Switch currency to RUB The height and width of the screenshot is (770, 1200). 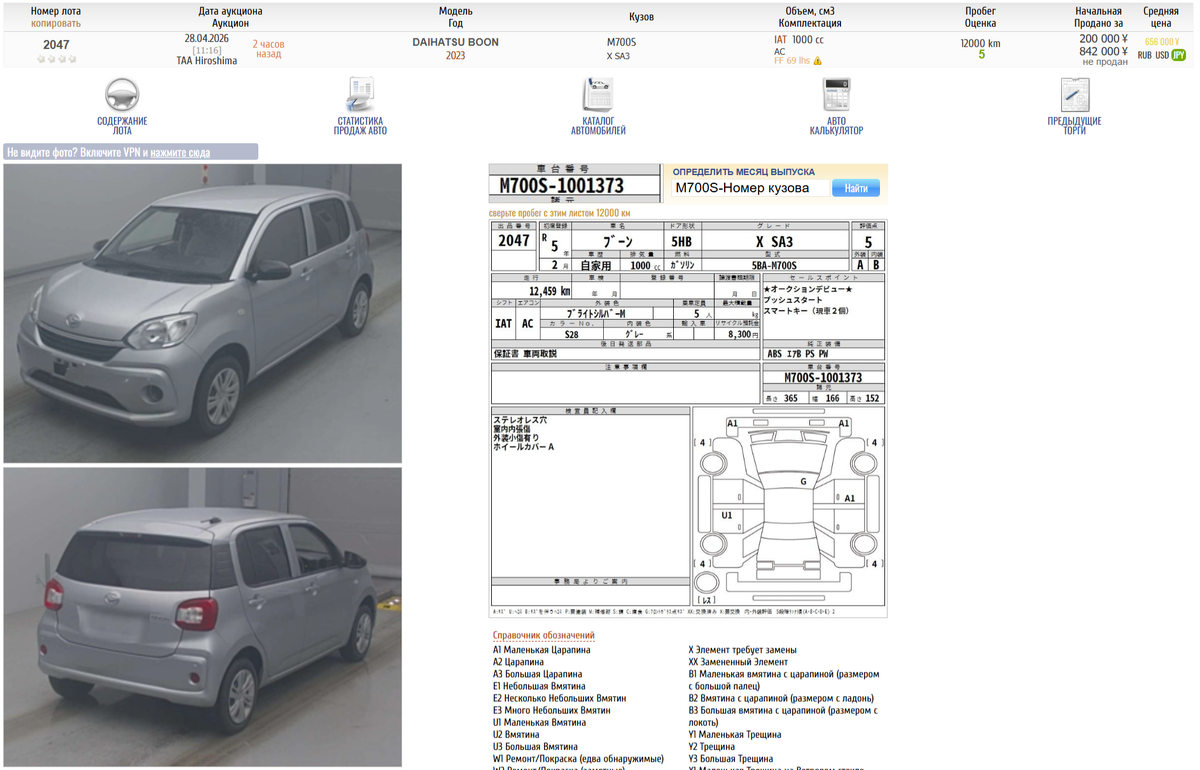click(x=1145, y=56)
